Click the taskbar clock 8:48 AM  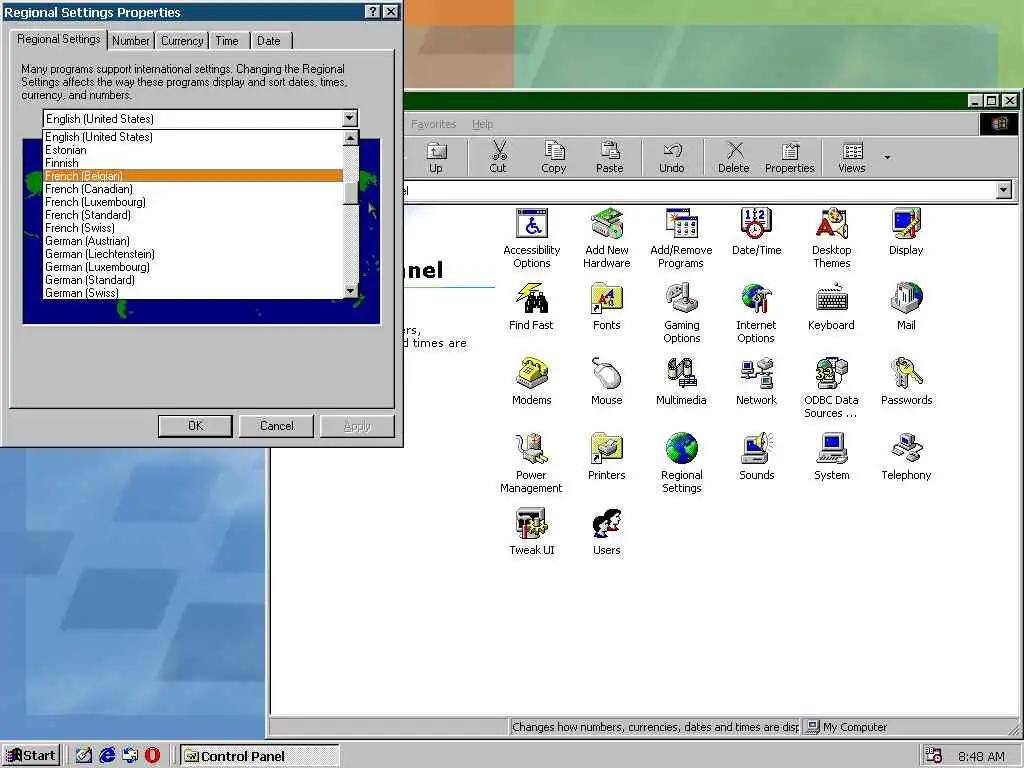point(982,756)
